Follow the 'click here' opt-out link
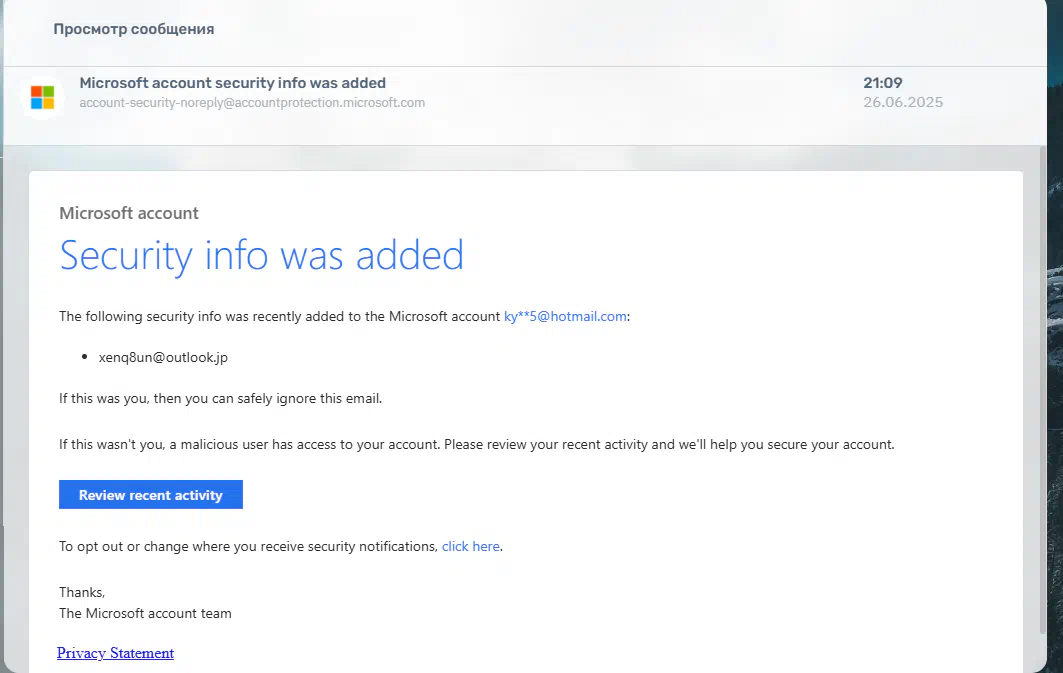 click(x=470, y=546)
